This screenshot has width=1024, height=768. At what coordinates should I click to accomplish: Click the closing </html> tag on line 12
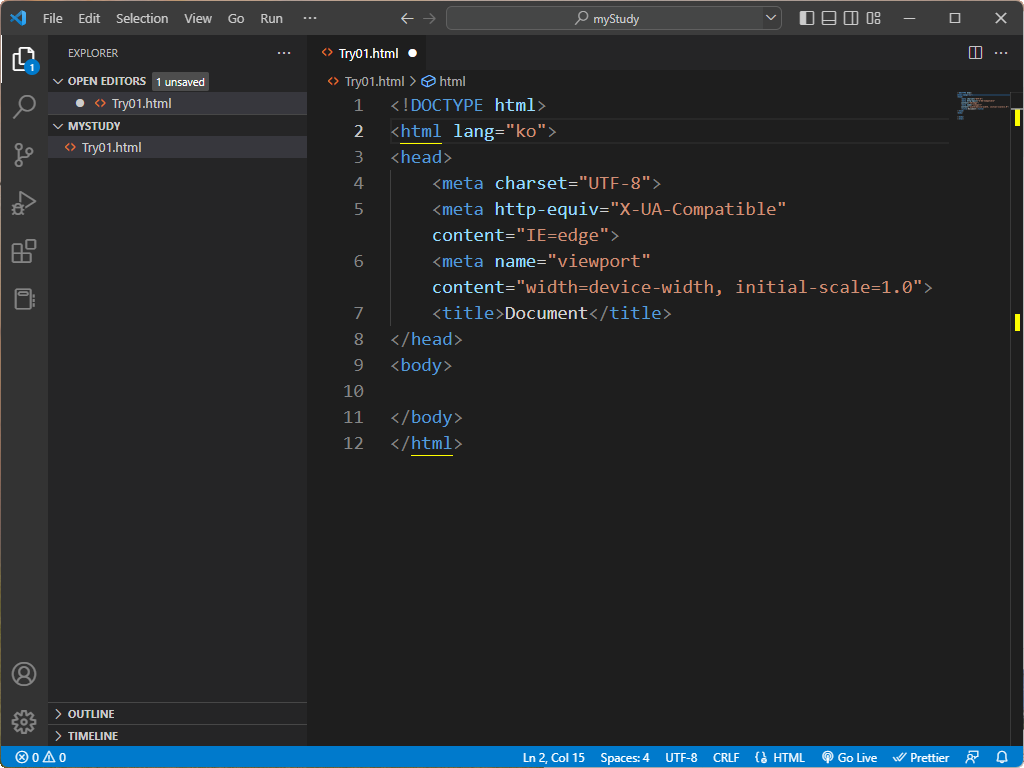click(x=426, y=443)
